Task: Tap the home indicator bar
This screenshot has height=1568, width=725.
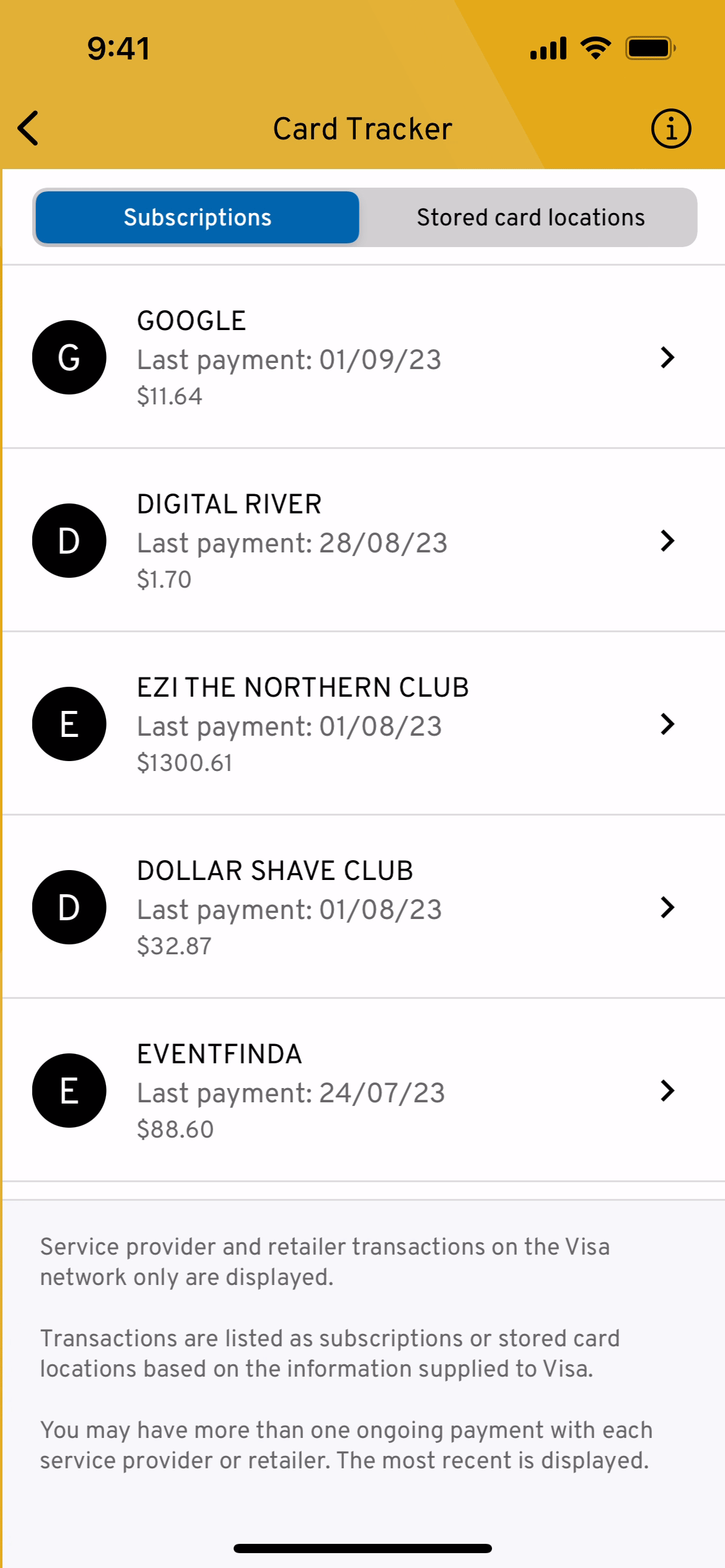Action: coord(362,1548)
